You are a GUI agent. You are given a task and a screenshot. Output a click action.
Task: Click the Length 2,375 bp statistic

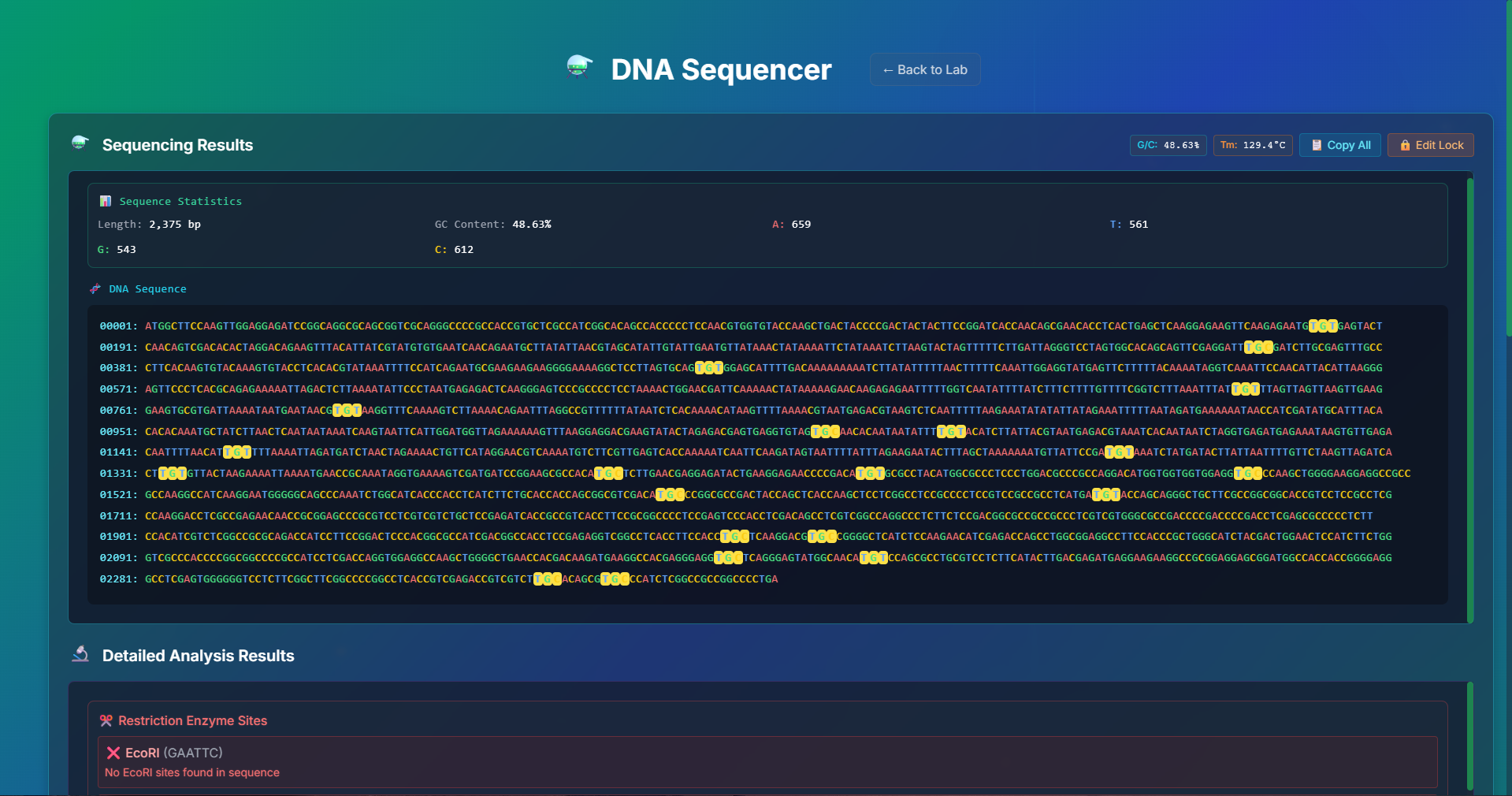click(150, 225)
